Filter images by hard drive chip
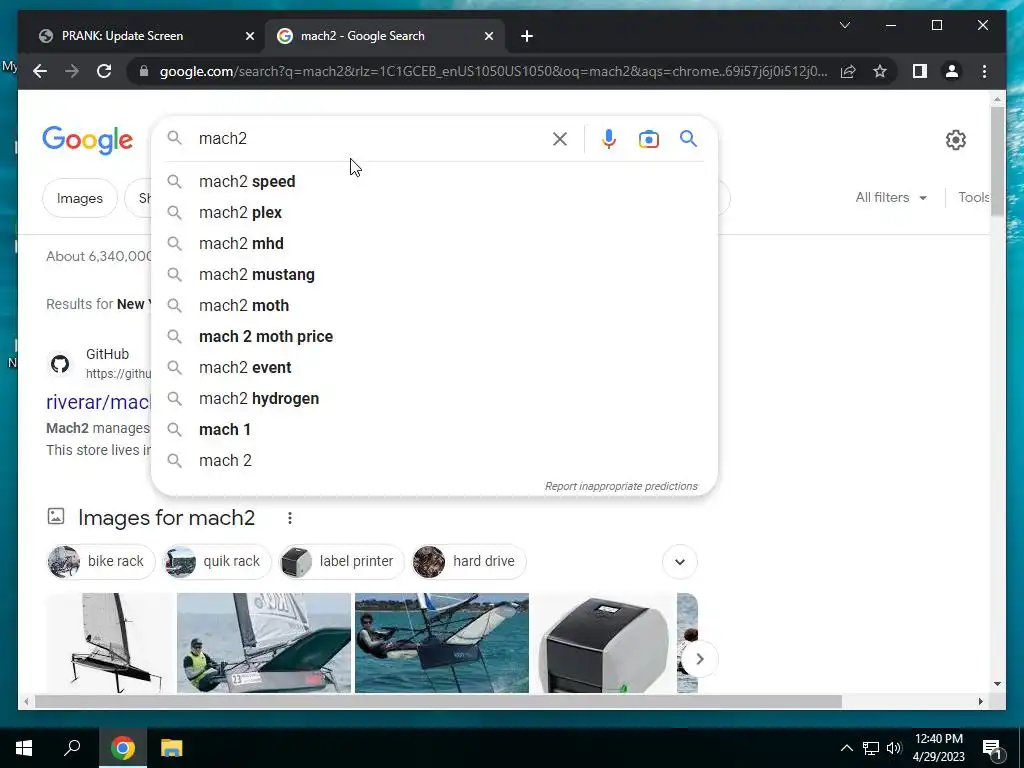The width and height of the screenshot is (1024, 768). click(469, 561)
